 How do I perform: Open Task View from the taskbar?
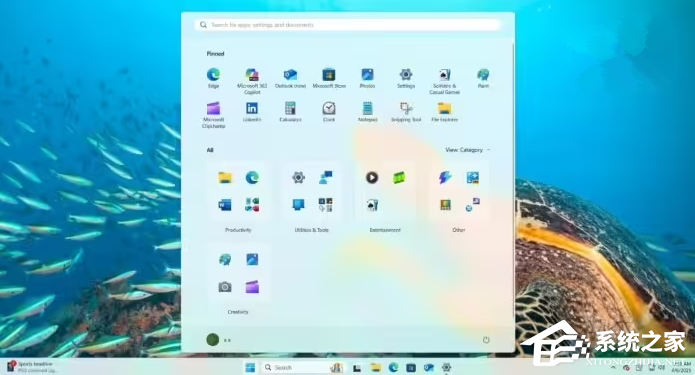point(357,367)
